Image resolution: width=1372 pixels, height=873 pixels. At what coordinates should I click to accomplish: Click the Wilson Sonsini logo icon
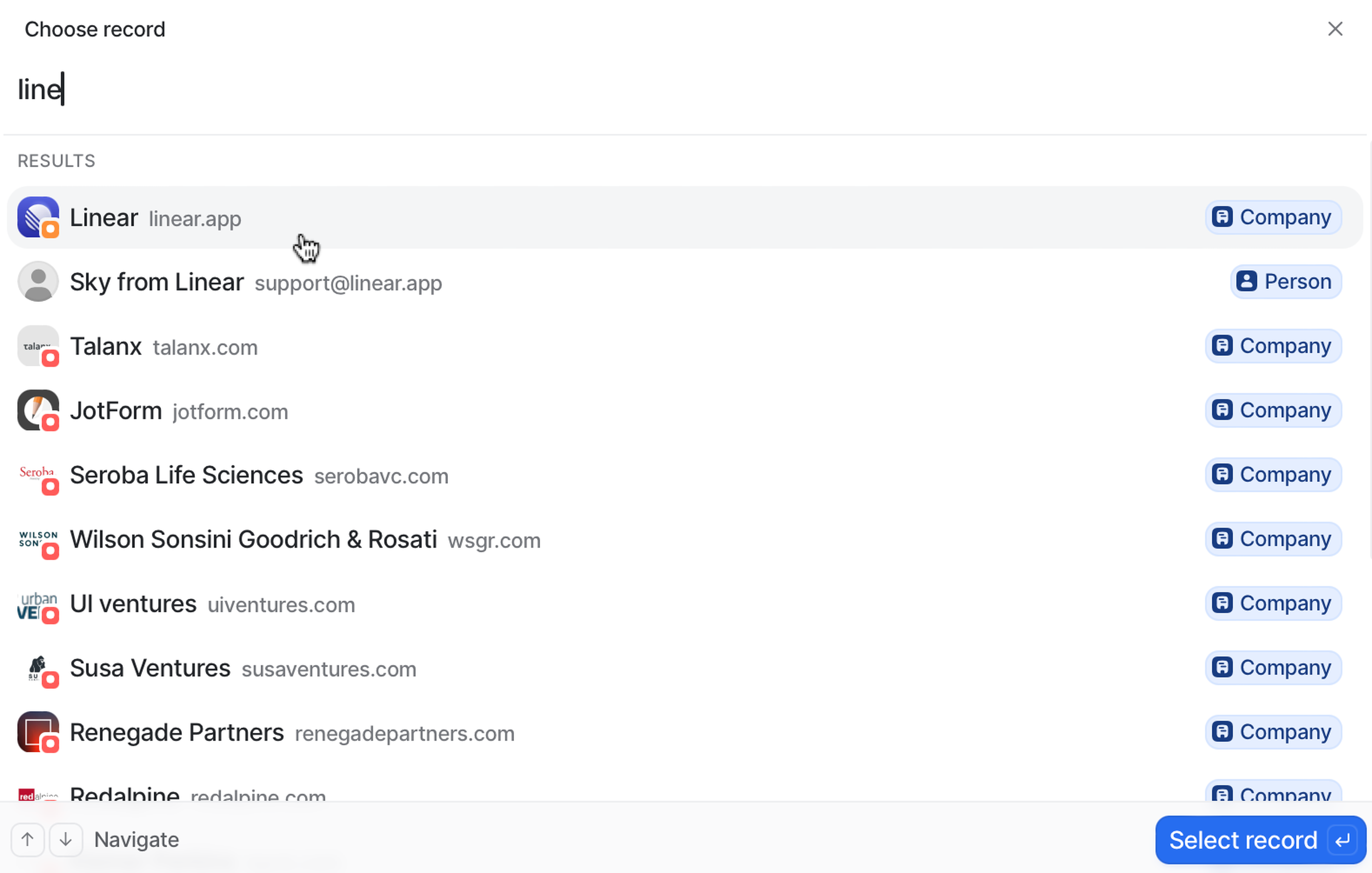[x=38, y=539]
